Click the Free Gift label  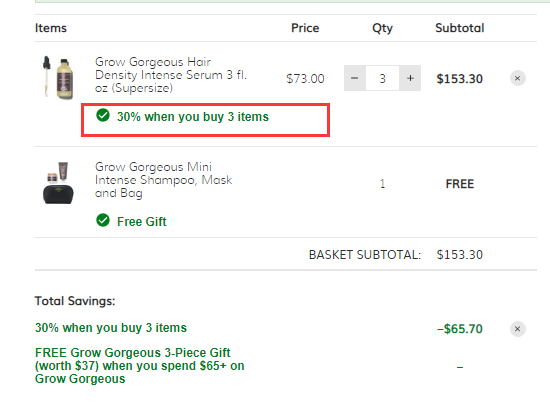[142, 222]
